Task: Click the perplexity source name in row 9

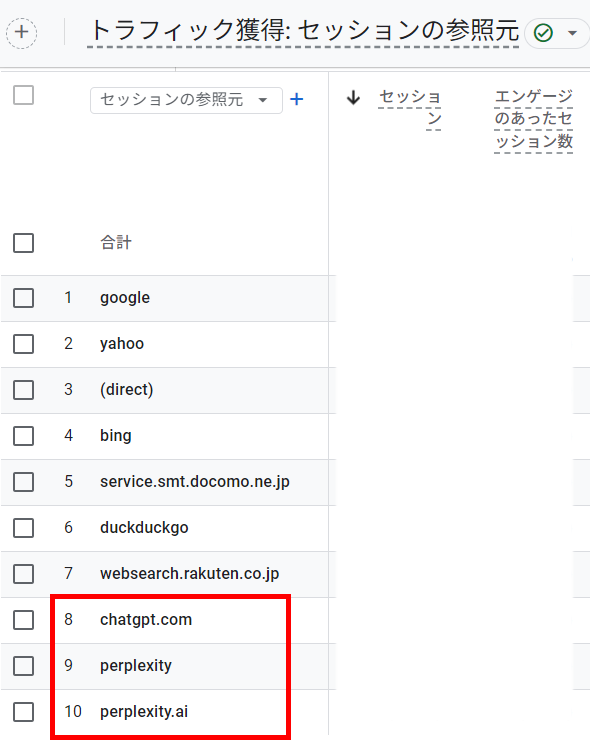Action: tap(136, 666)
